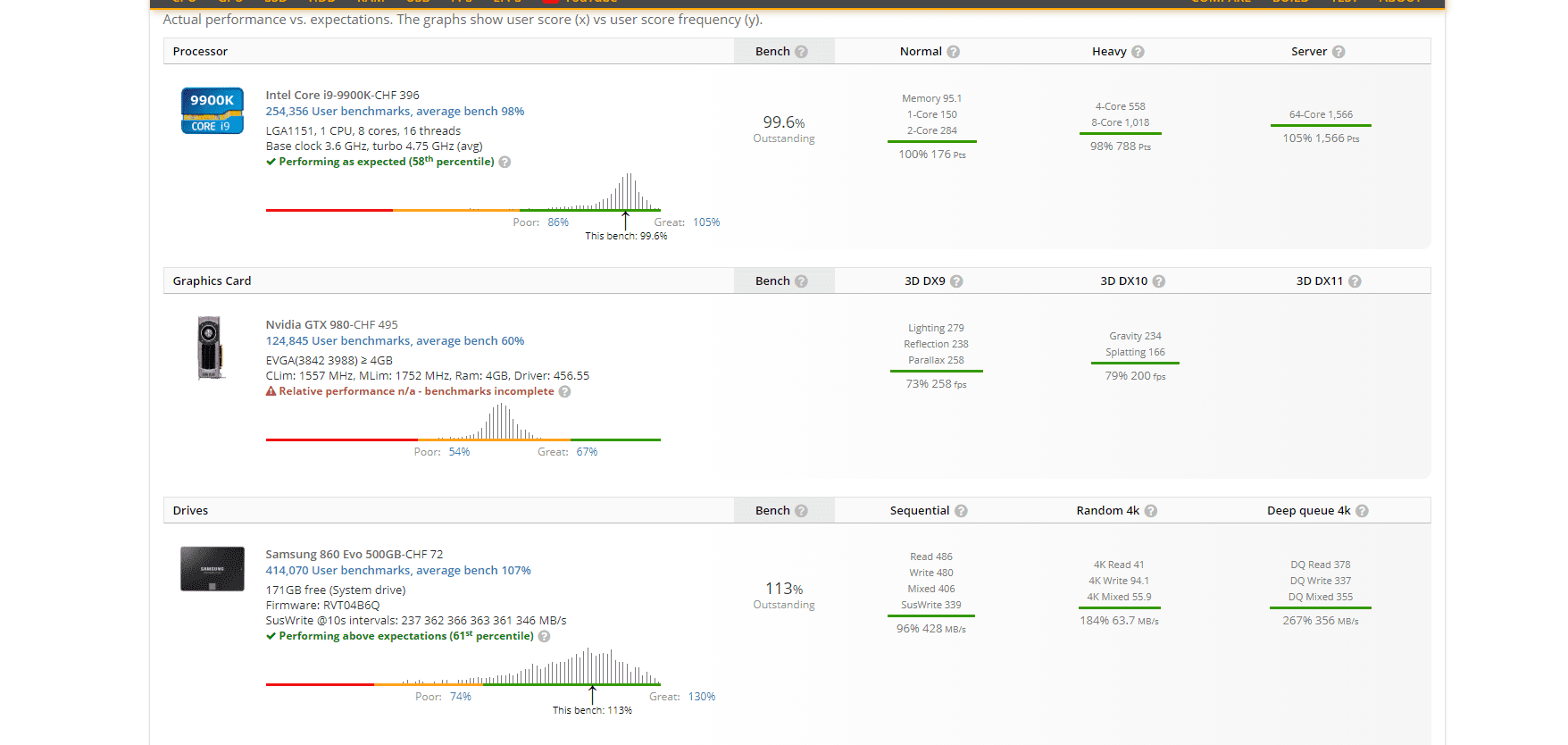Image resolution: width=1568 pixels, height=745 pixels.
Task: Click 'Lighting 279' value
Action: click(x=936, y=329)
